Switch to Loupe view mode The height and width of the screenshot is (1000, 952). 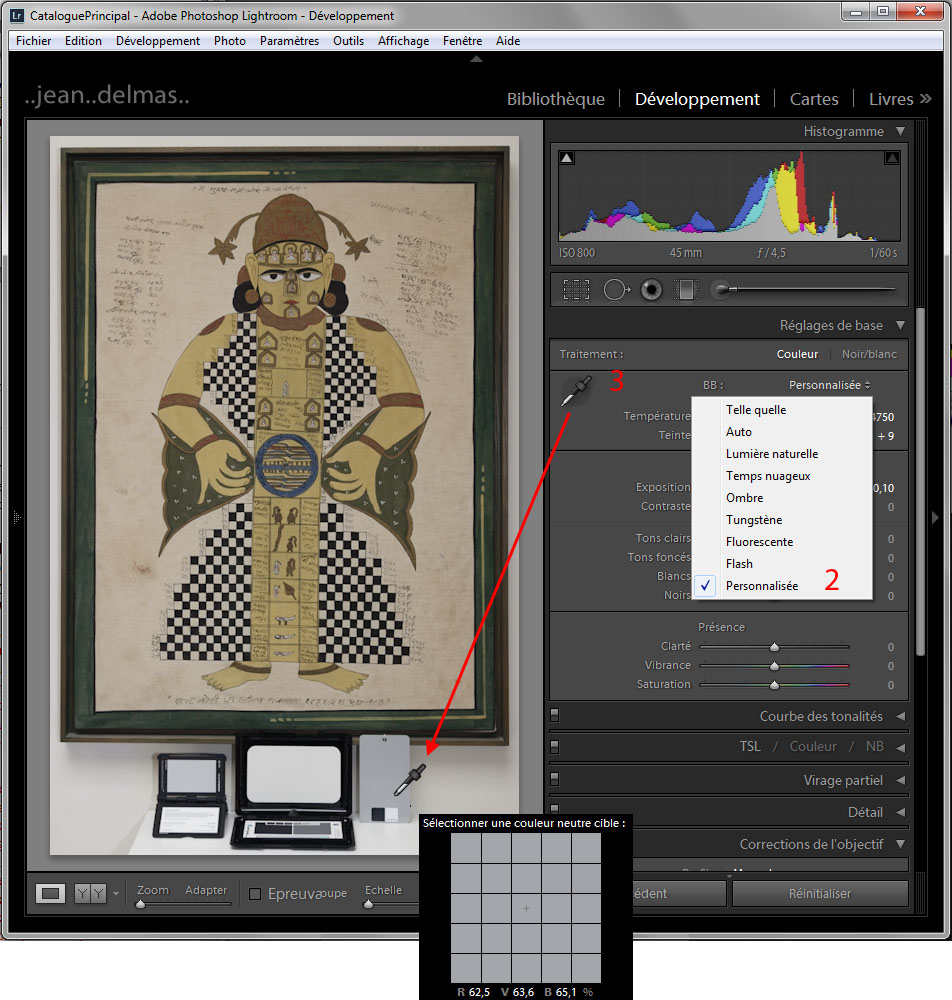point(50,893)
